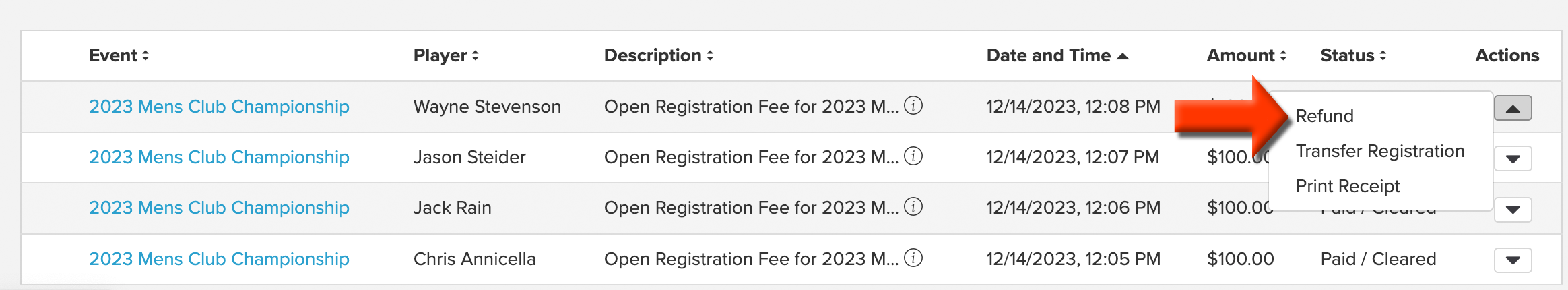Image resolution: width=1568 pixels, height=290 pixels.
Task: Sort table by Status column
Action: 1353,55
